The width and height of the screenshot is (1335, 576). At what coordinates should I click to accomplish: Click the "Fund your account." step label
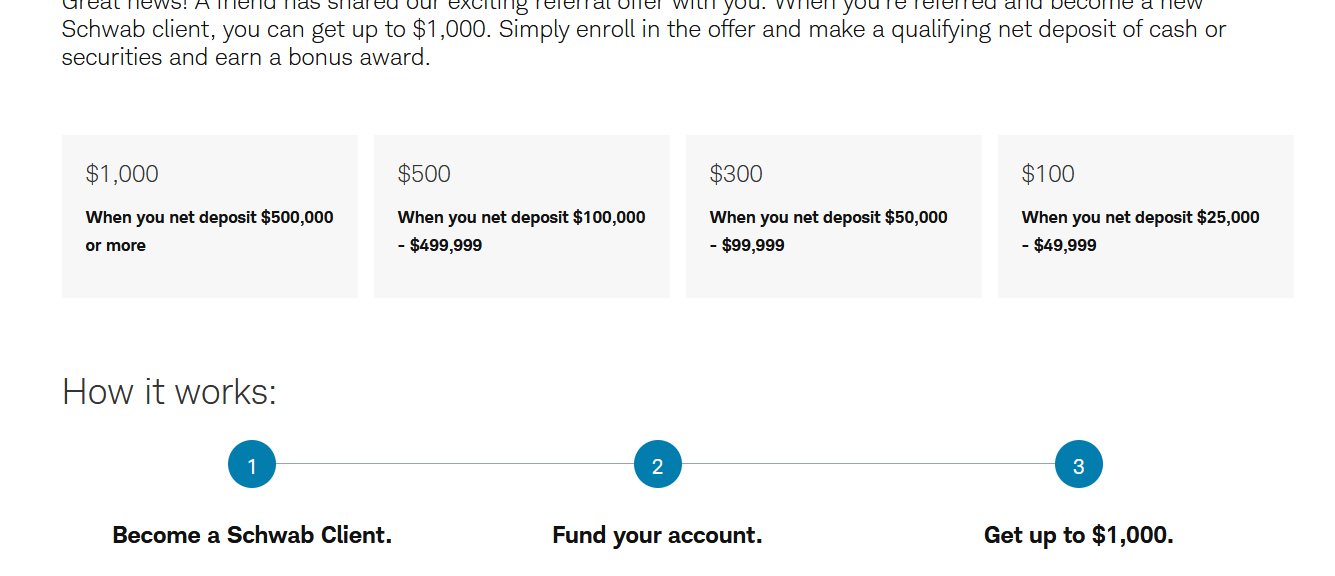coord(657,535)
